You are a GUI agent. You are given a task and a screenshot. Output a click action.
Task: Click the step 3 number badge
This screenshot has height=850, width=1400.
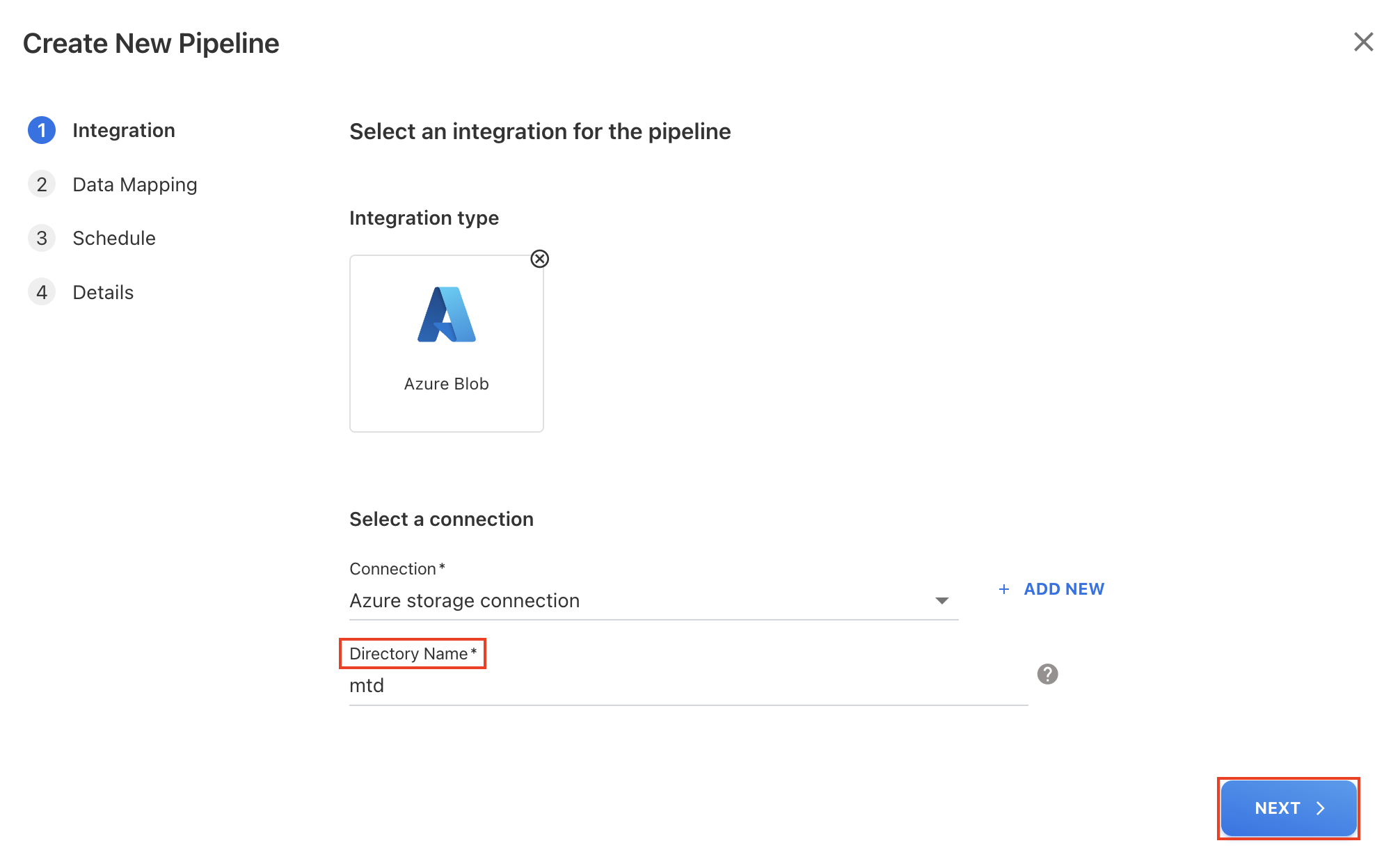tap(42, 238)
